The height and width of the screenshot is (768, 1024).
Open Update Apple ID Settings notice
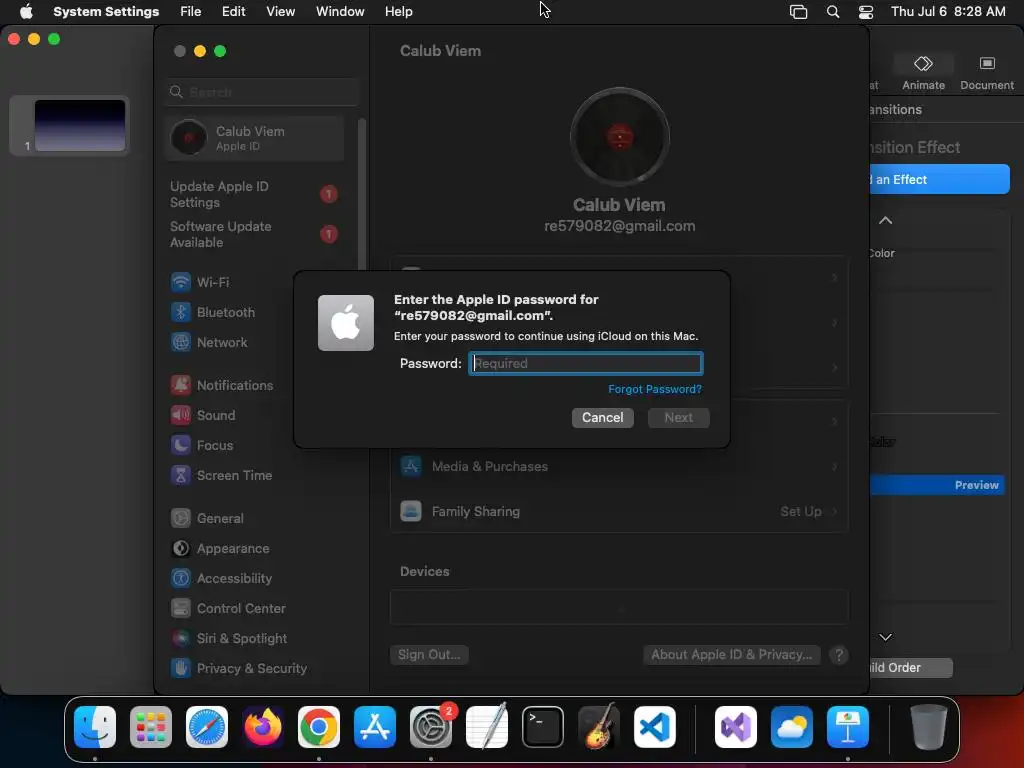pyautogui.click(x=255, y=195)
